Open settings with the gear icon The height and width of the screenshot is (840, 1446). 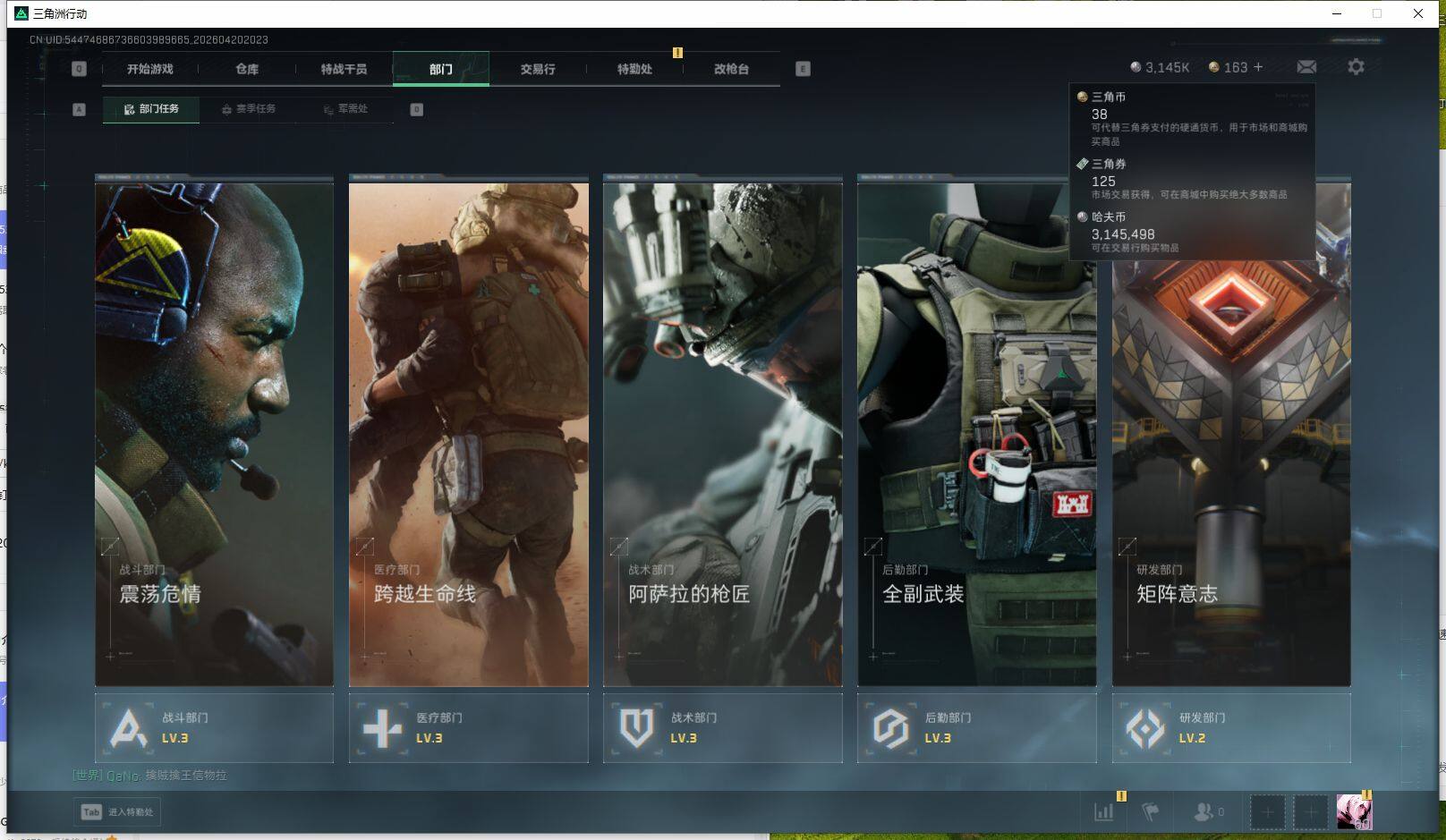click(1356, 67)
